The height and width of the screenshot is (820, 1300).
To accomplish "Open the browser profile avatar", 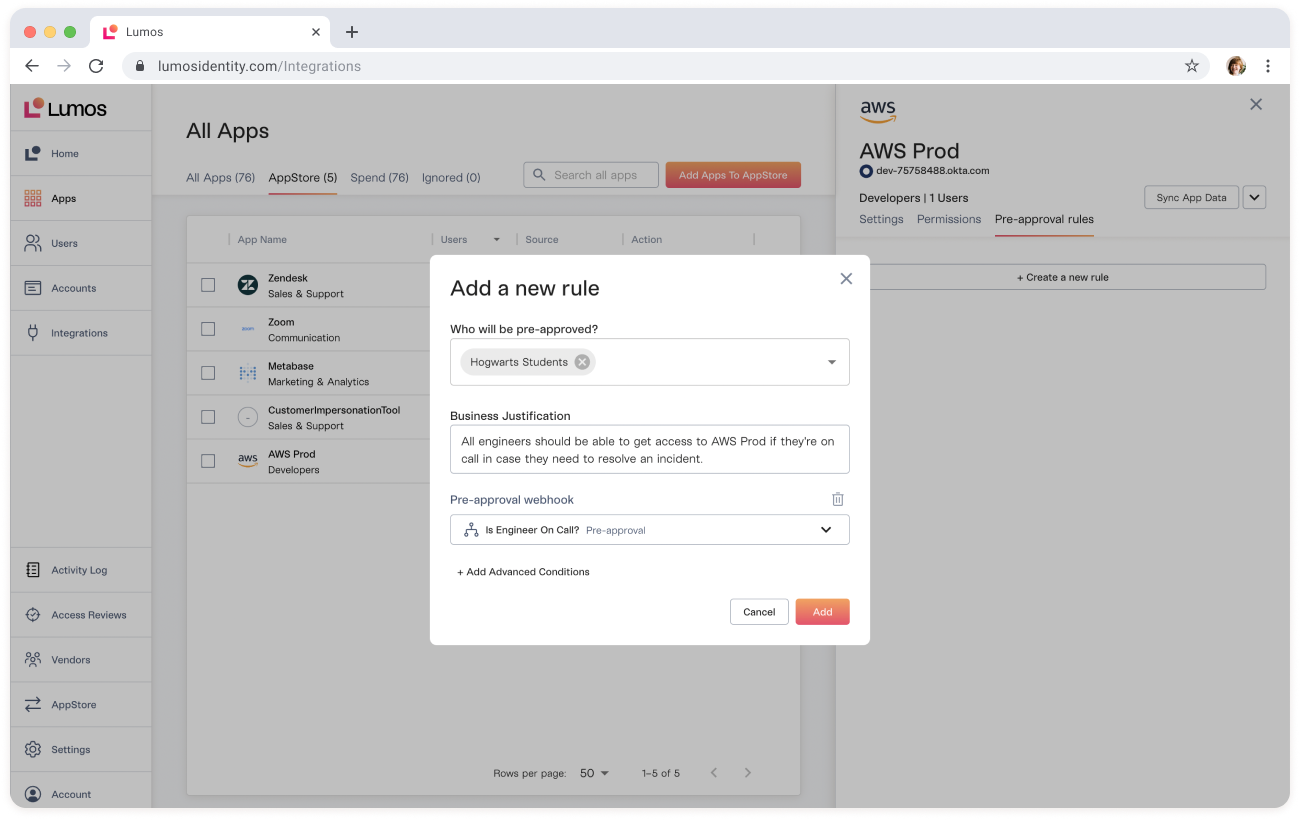I will 1236,66.
